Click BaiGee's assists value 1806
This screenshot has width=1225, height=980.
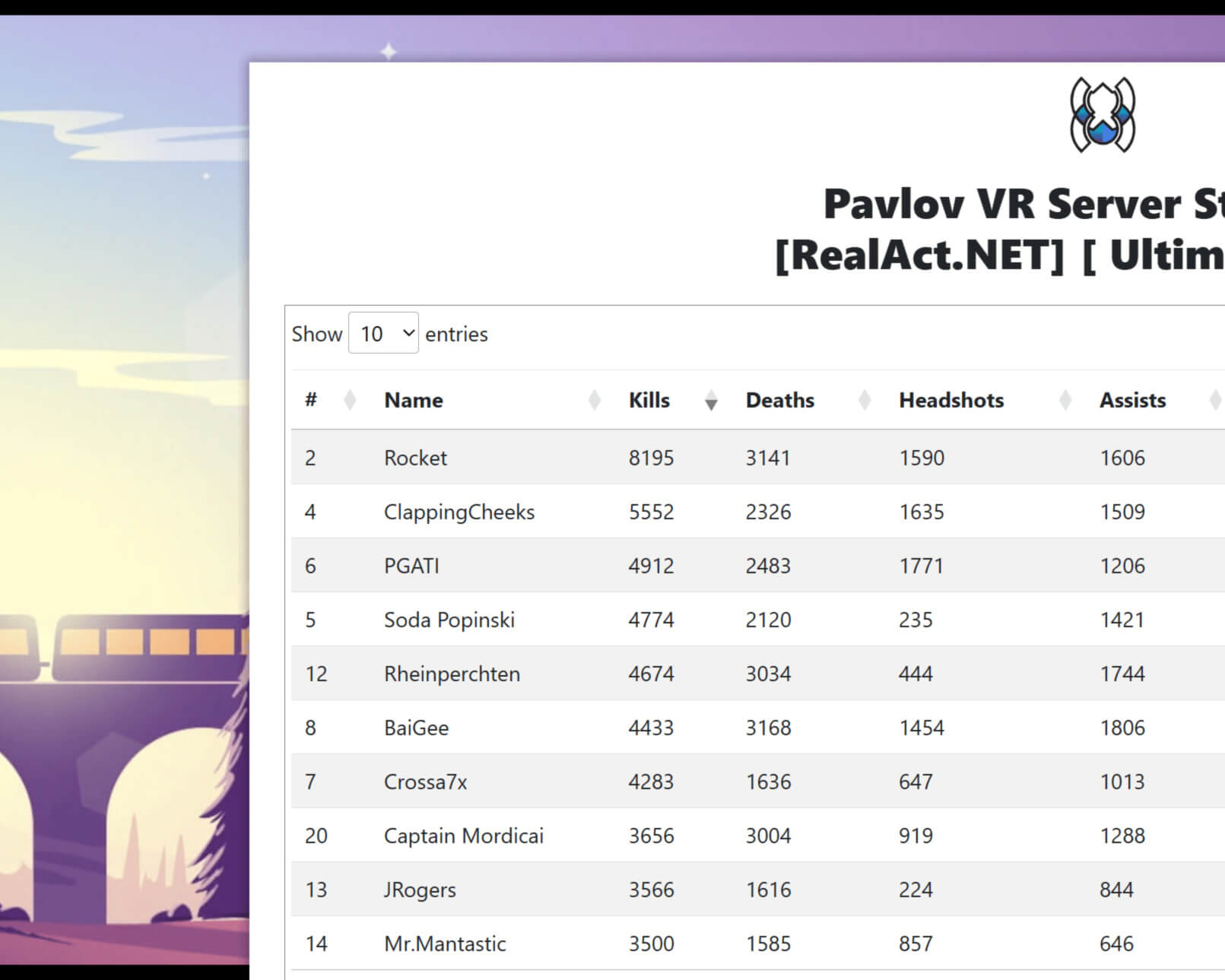[1122, 728]
